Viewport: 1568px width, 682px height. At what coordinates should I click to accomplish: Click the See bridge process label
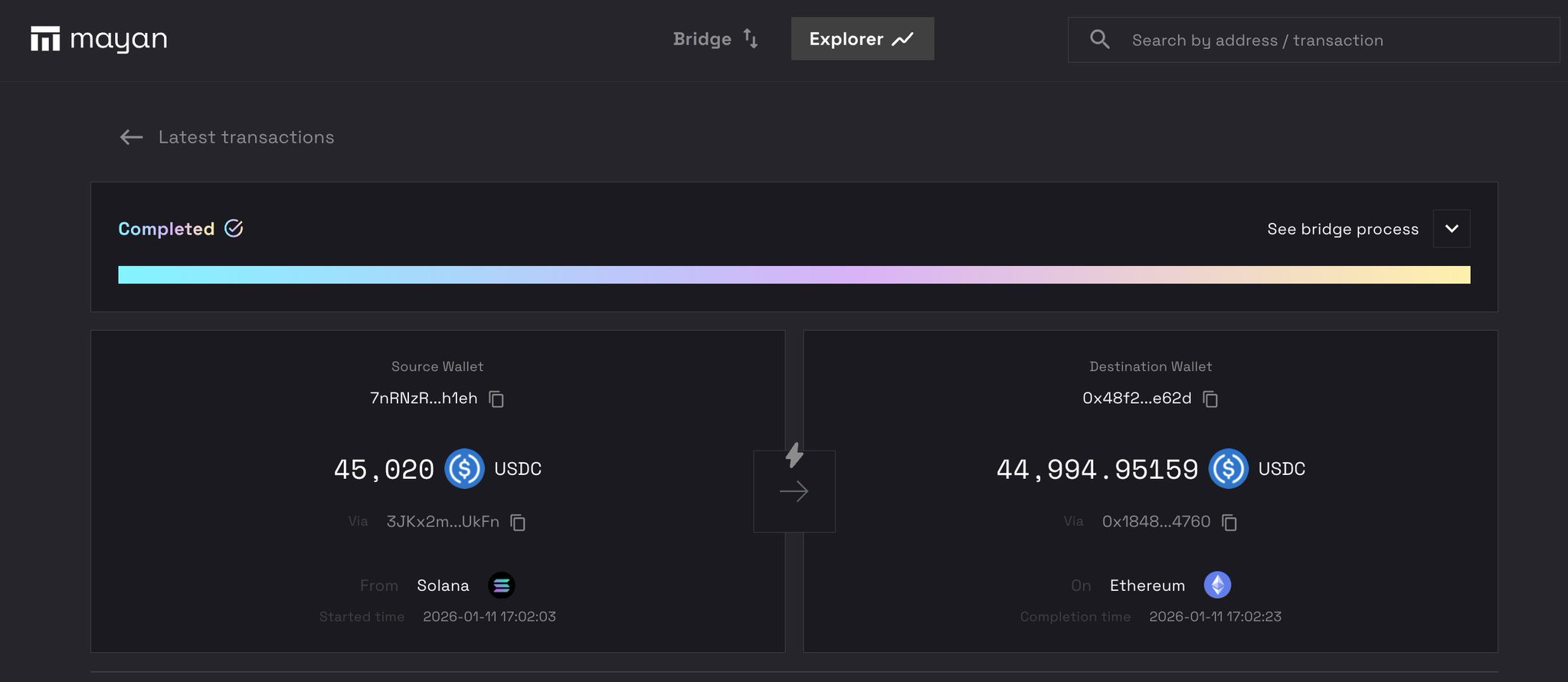pyautogui.click(x=1343, y=229)
